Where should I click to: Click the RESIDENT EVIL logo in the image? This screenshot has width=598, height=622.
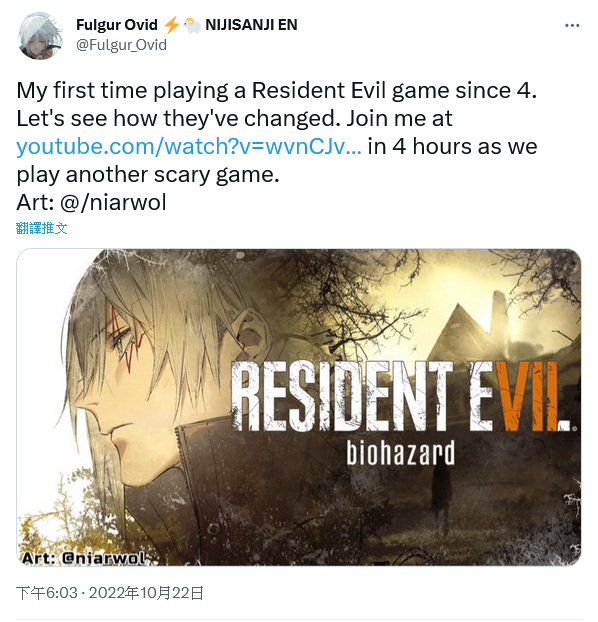[401, 395]
